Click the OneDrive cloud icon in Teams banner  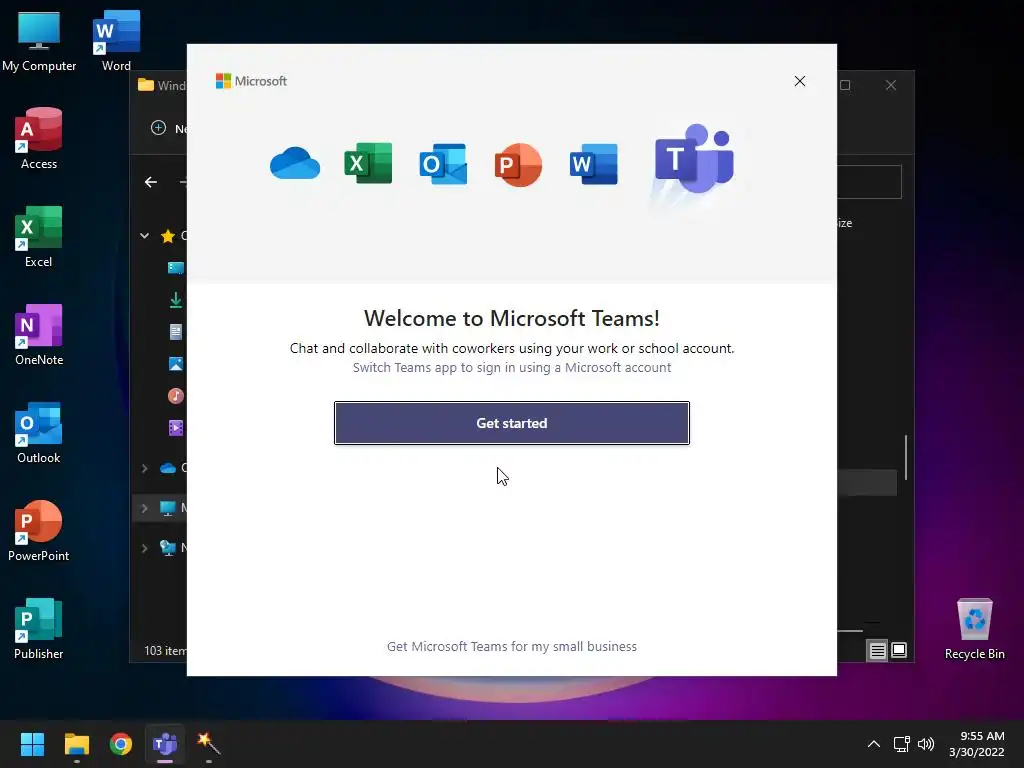pyautogui.click(x=295, y=163)
